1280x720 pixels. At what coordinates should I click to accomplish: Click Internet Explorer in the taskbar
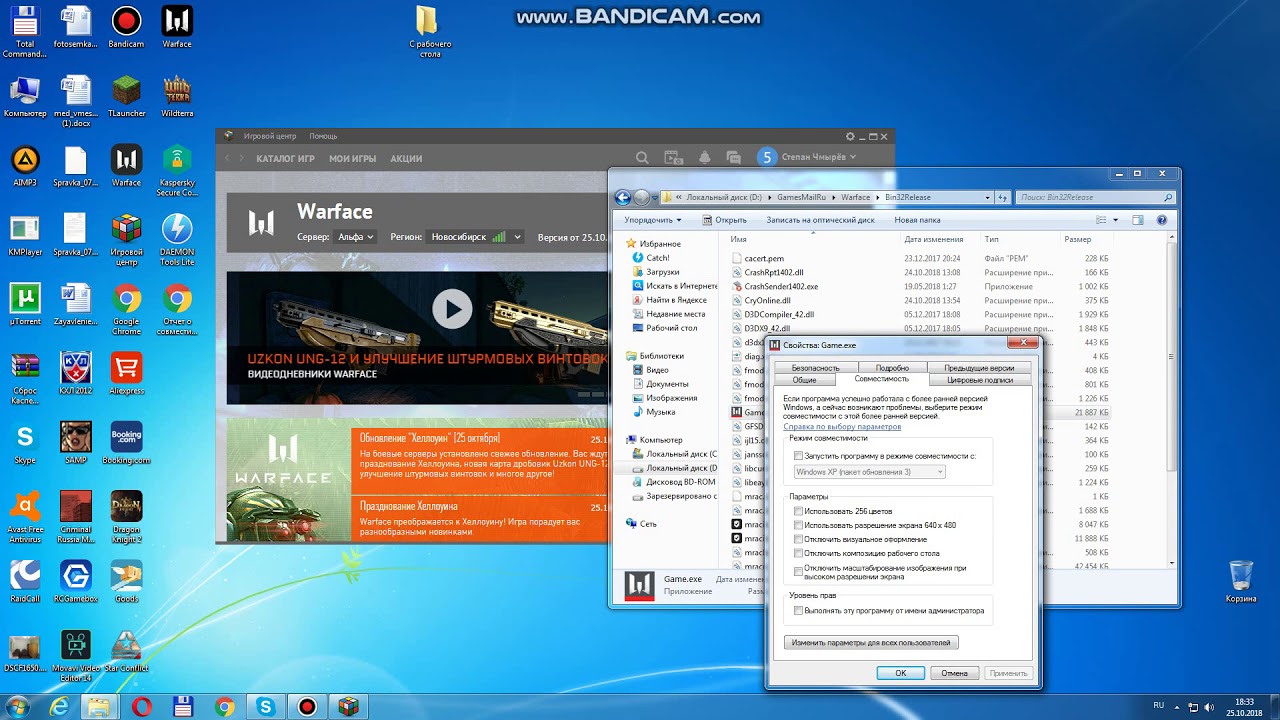[59, 706]
